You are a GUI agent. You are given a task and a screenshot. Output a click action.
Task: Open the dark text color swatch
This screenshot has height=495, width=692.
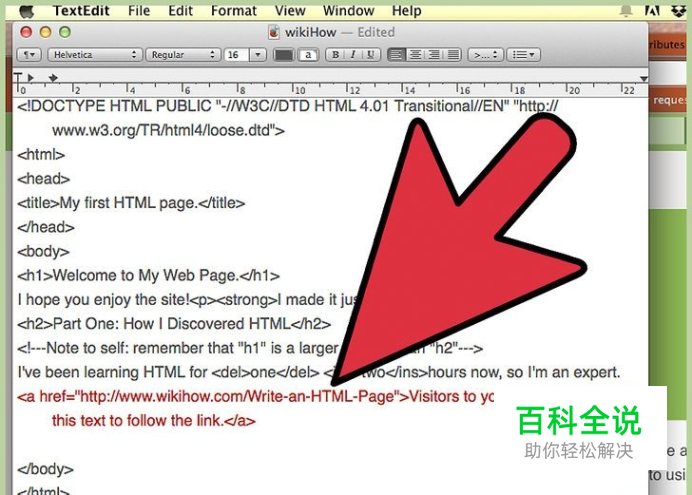coord(283,55)
